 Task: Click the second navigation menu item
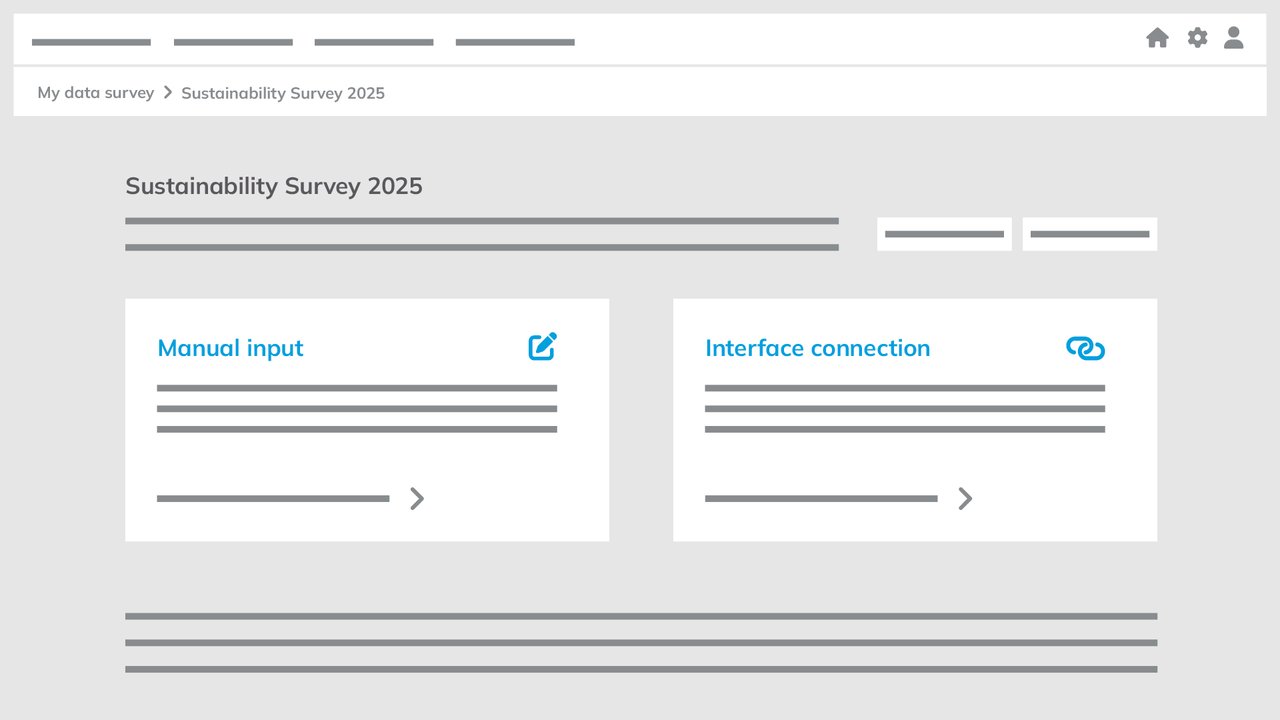point(233,41)
